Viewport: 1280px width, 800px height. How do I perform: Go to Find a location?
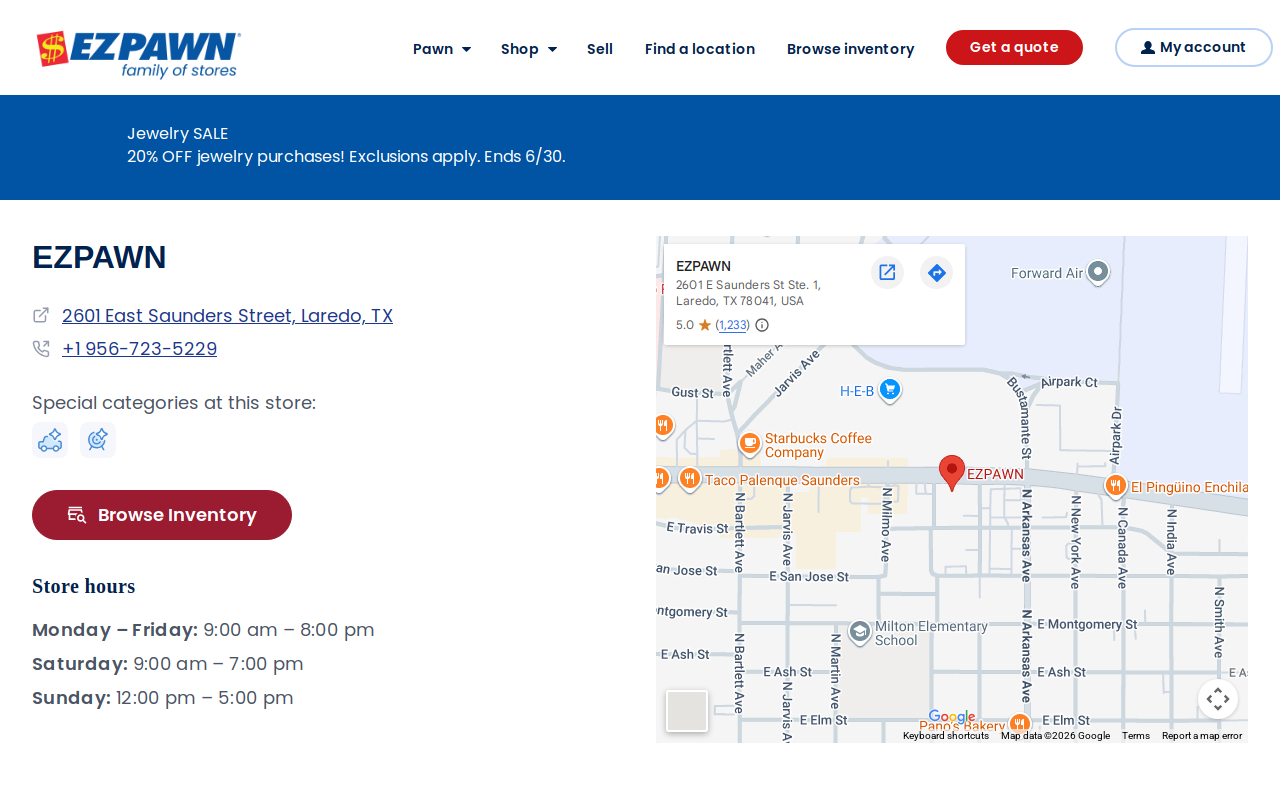pos(700,49)
